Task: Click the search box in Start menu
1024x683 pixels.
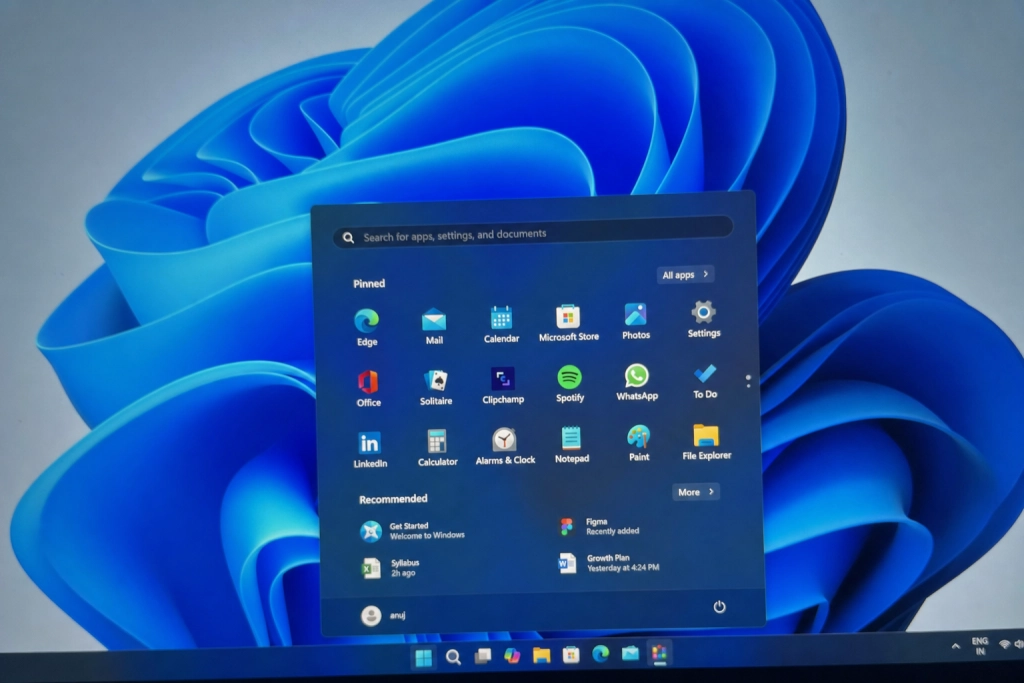Action: 533,232
